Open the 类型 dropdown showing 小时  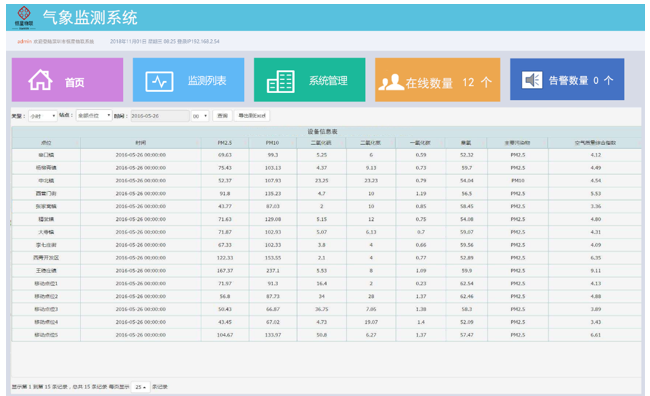[42, 116]
